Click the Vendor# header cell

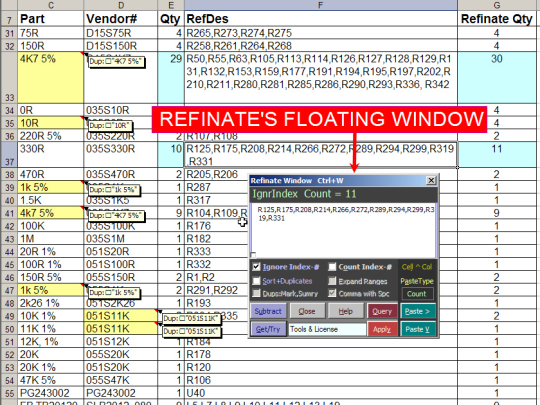pos(121,19)
